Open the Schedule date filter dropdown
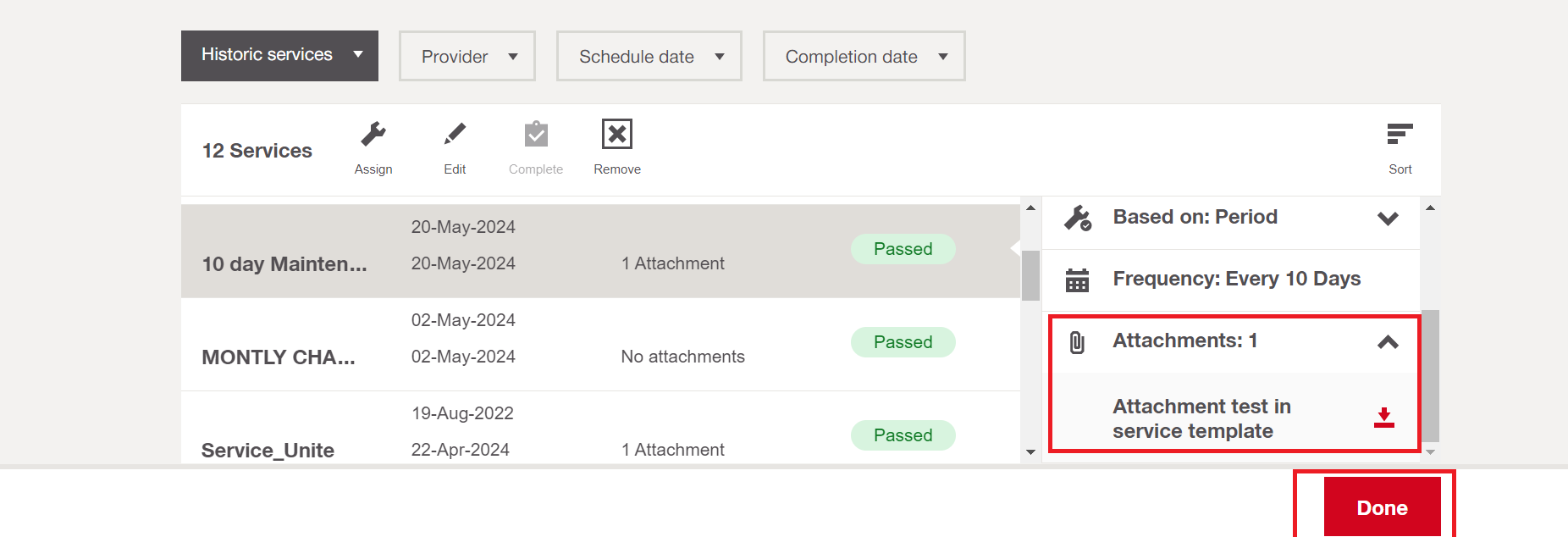 pos(649,57)
